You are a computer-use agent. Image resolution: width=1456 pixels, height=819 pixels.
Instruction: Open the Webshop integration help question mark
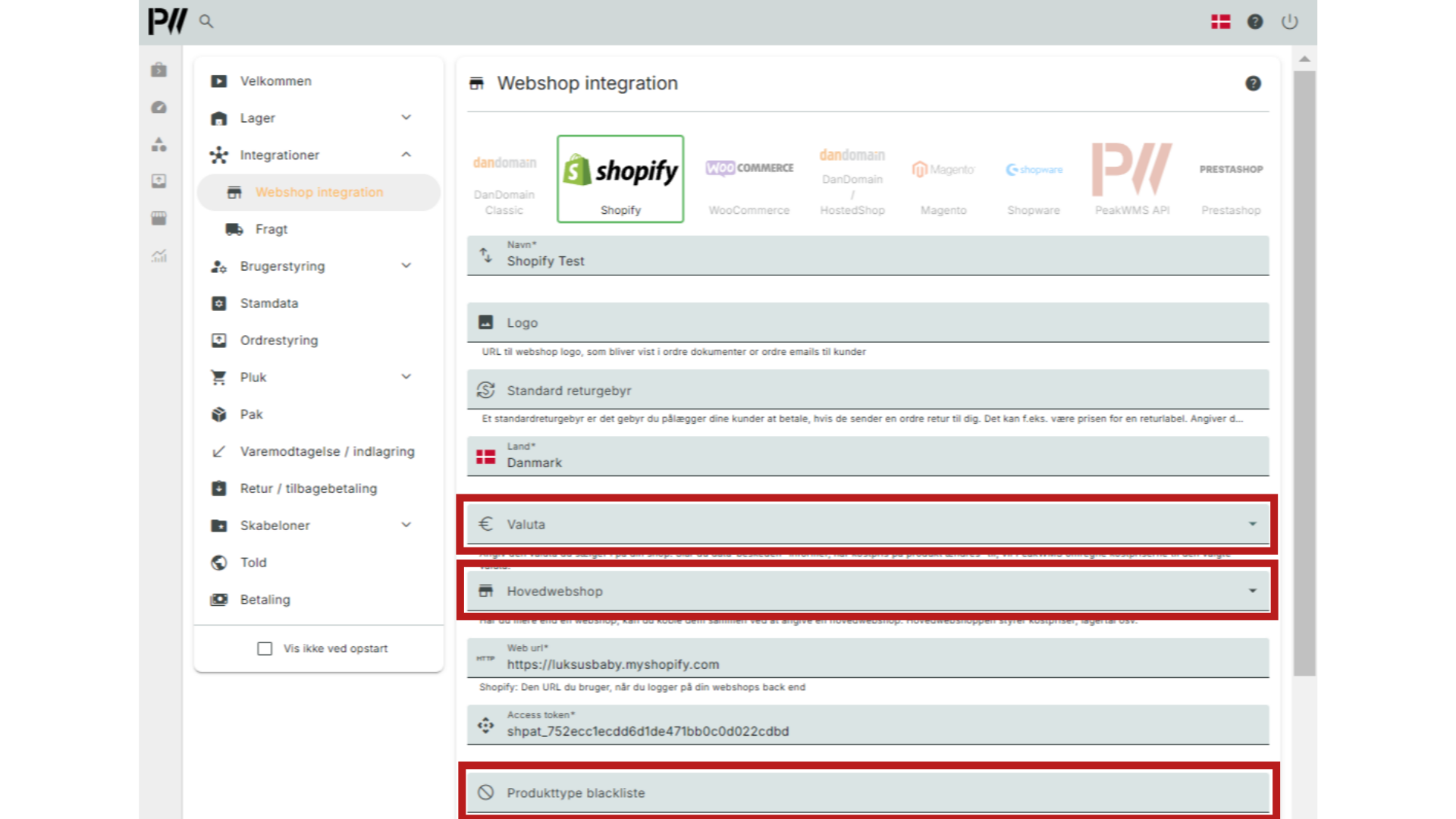(x=1254, y=83)
